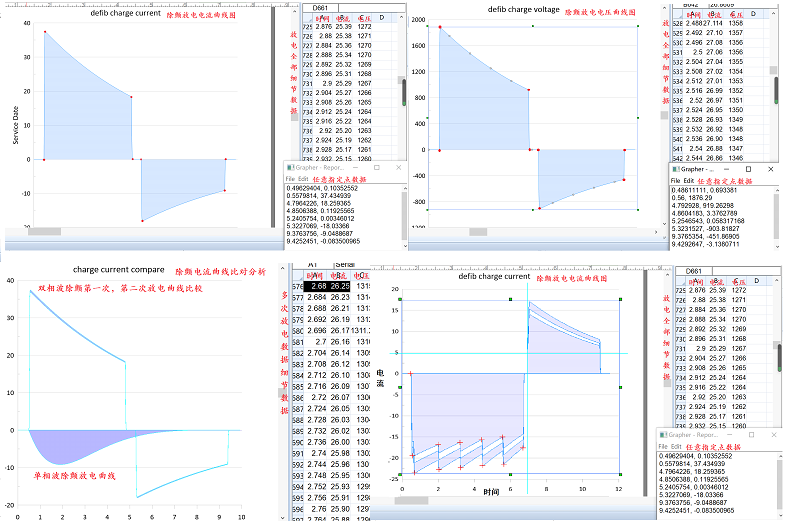Click the Grapher icon in top-left report window
The width and height of the screenshot is (787, 527).
tap(289, 168)
